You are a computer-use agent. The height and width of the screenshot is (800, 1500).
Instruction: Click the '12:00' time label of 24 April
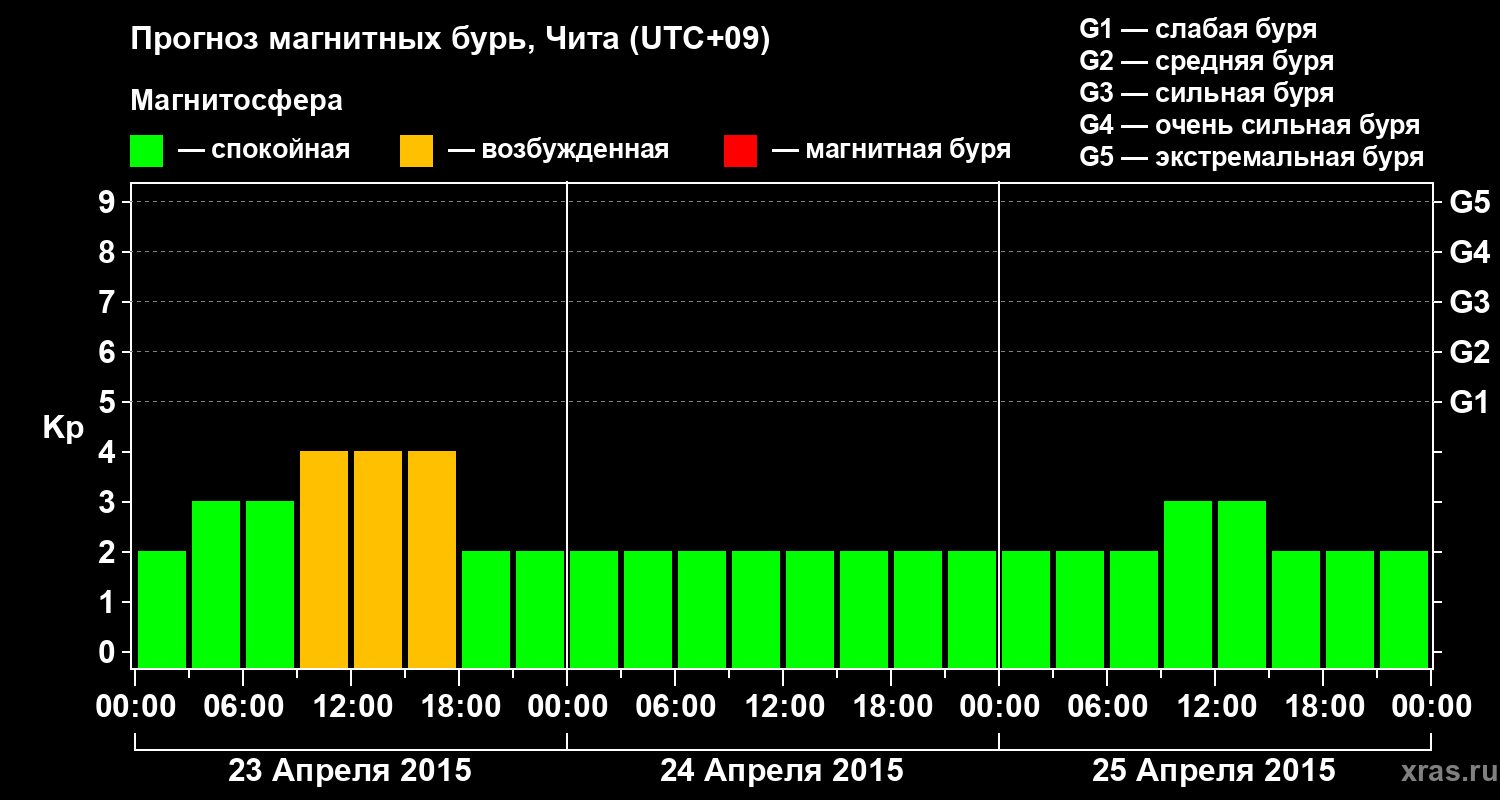(784, 707)
